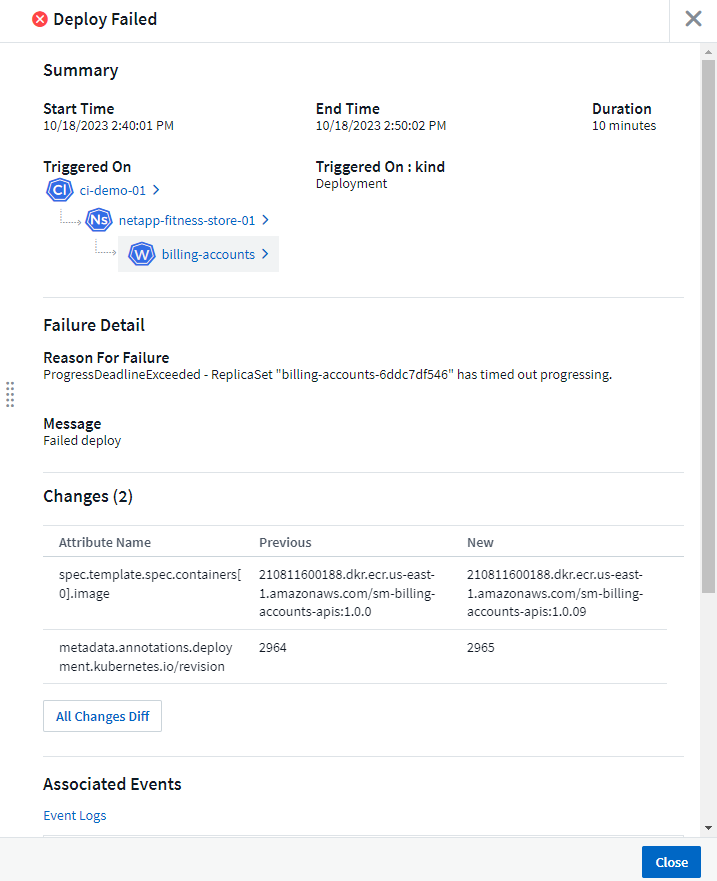The height and width of the screenshot is (881, 717).
Task: Open the netapp-fitness-store-01 namespace link
Action: [x=187, y=220]
